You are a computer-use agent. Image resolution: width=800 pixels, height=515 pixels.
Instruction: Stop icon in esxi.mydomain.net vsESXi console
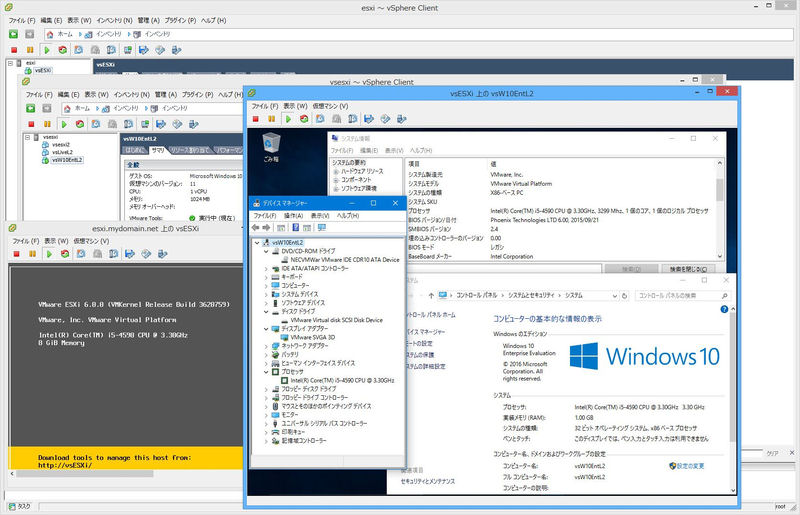coord(16,254)
